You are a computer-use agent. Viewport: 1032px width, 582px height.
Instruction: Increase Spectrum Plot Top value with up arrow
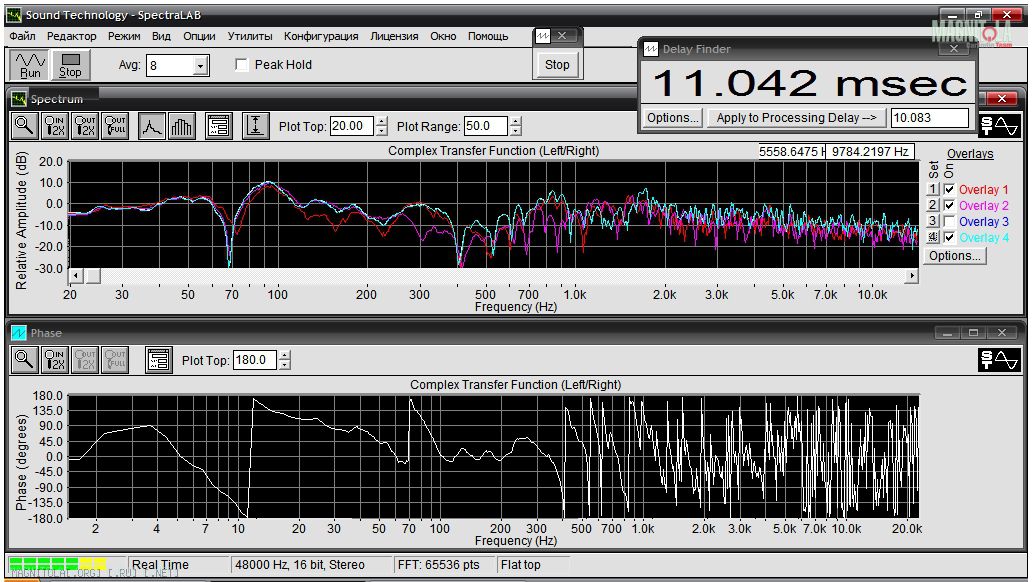pyautogui.click(x=382, y=121)
